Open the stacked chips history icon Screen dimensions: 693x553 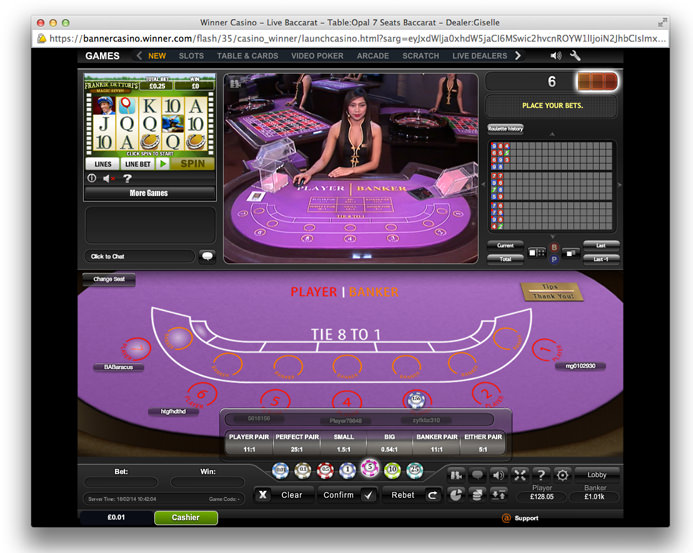coord(477,495)
